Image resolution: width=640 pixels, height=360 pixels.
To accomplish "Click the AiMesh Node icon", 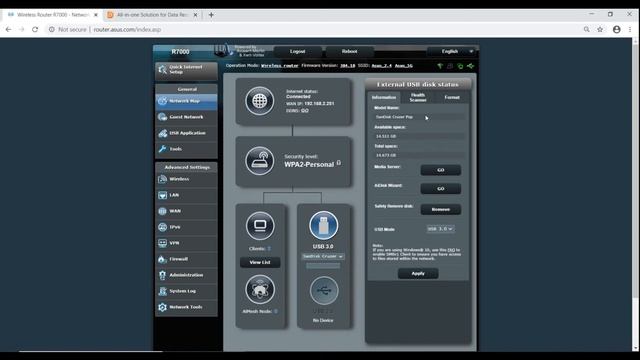I will (260, 289).
